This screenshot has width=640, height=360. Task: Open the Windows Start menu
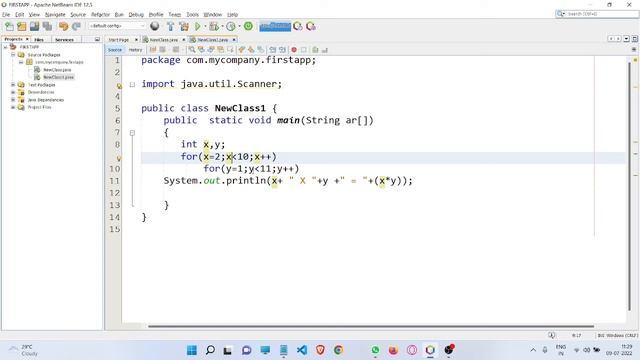(x=191, y=350)
